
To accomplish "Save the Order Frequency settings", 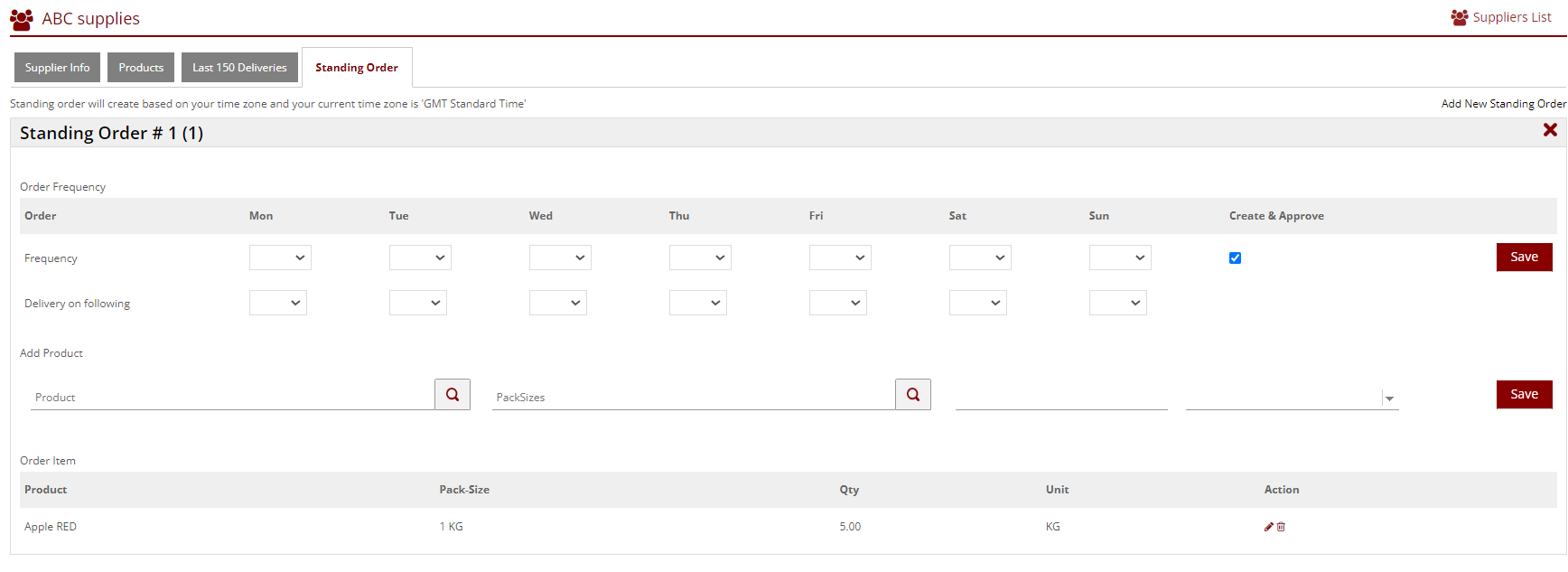I will point(1524,258).
